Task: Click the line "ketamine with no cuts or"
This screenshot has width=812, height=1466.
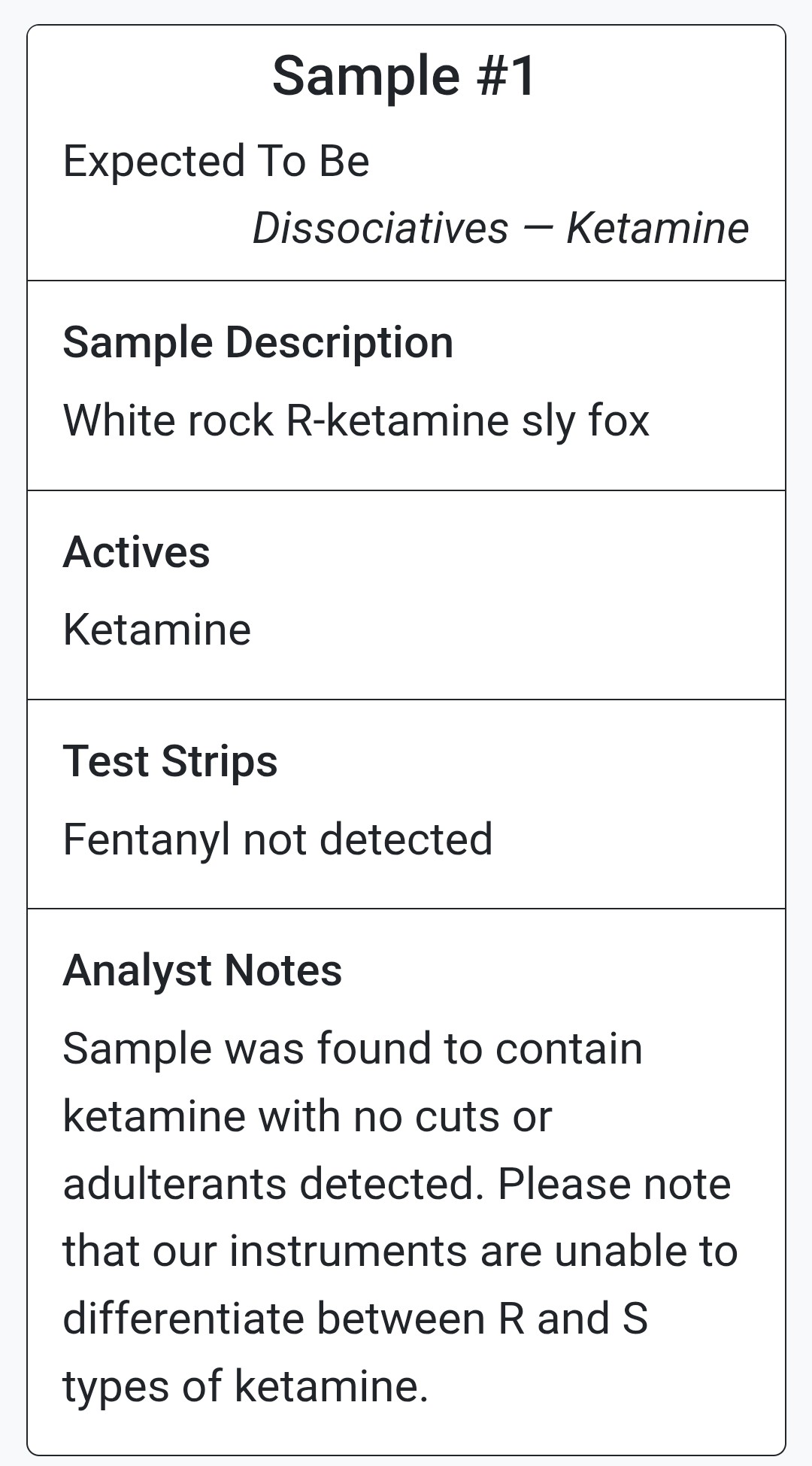Action: click(307, 1115)
